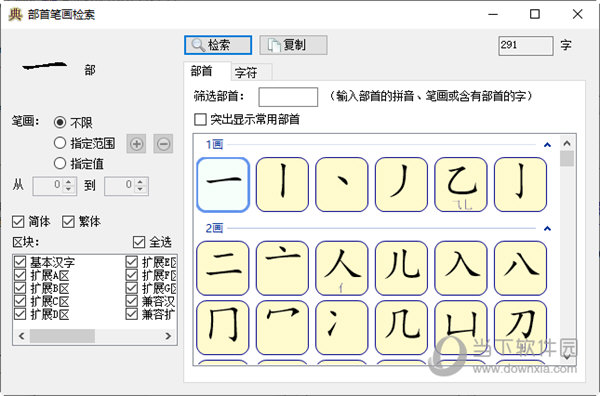Close the 部首笔画检索 window
Image resolution: width=600 pixels, height=396 pixels.
(577, 15)
